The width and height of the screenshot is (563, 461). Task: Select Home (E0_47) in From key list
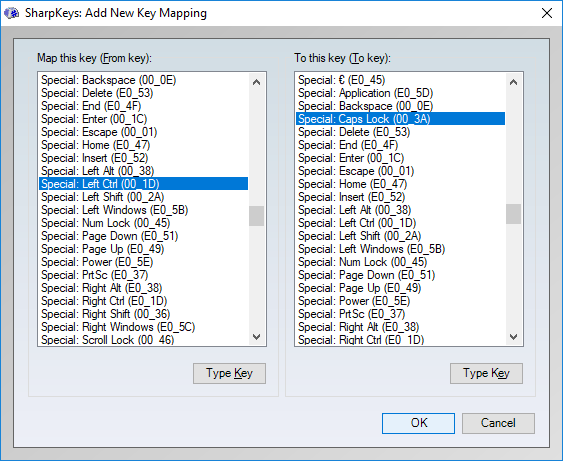(x=143, y=145)
